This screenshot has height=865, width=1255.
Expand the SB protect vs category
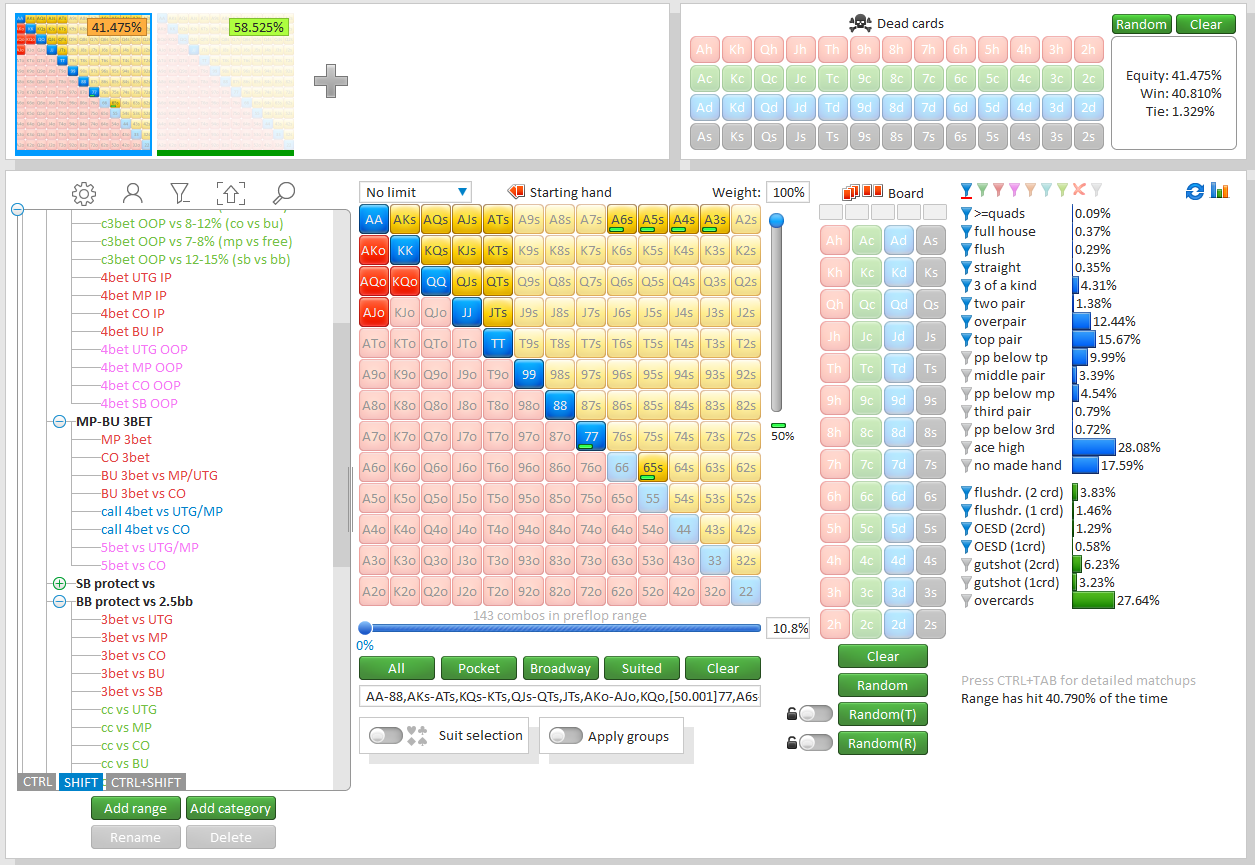[59, 583]
